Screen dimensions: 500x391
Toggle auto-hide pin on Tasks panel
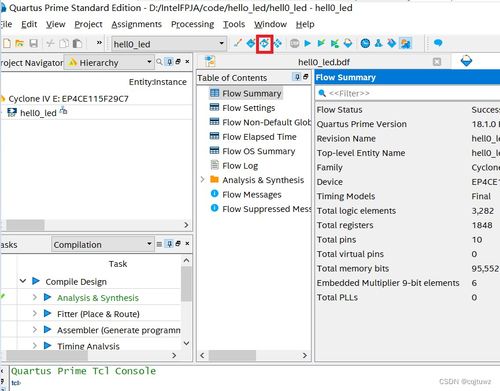169,244
